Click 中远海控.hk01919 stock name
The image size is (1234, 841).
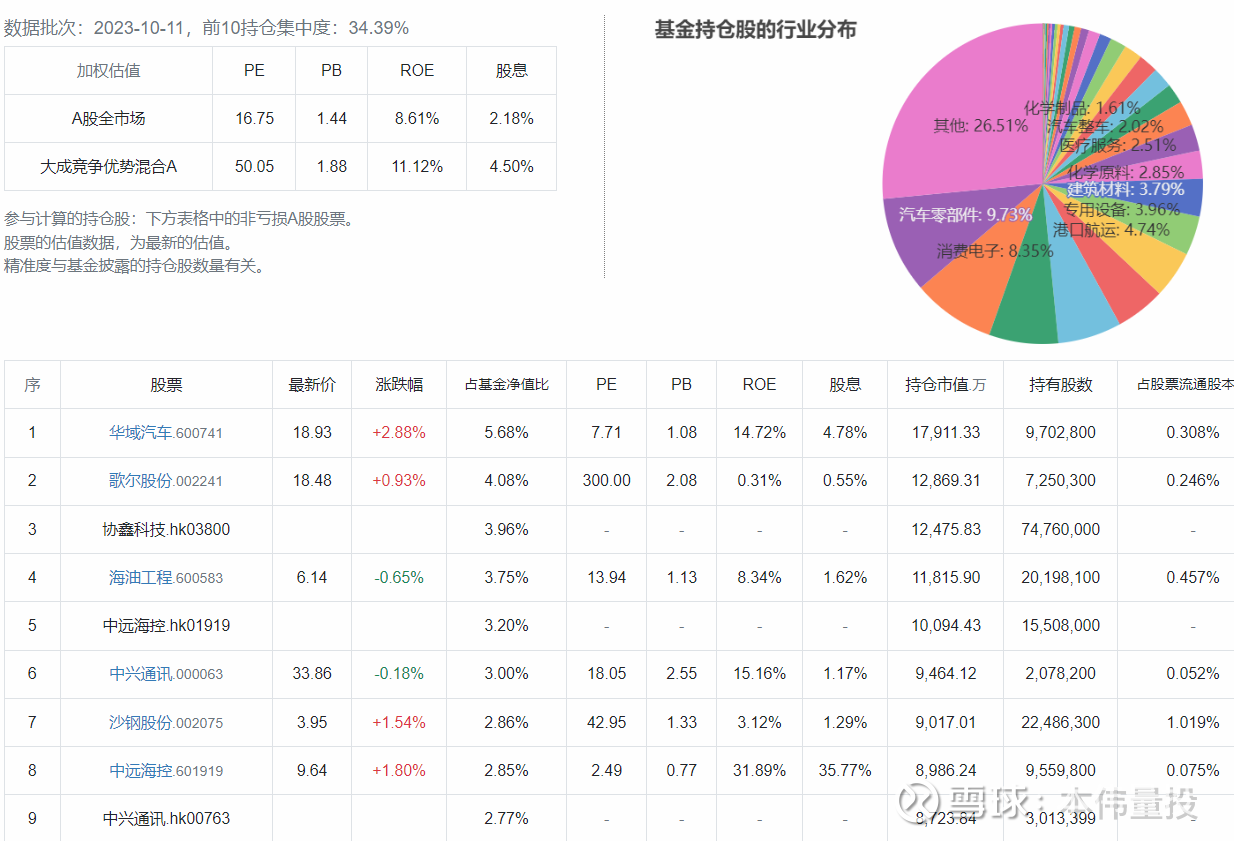click(x=166, y=626)
